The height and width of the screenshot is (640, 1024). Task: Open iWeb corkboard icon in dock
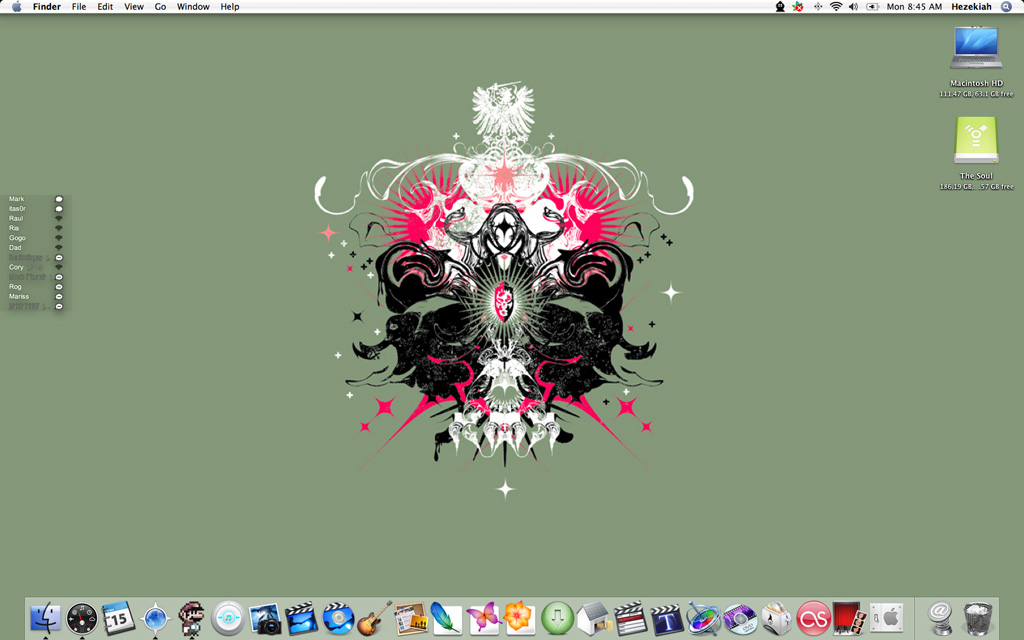point(411,618)
